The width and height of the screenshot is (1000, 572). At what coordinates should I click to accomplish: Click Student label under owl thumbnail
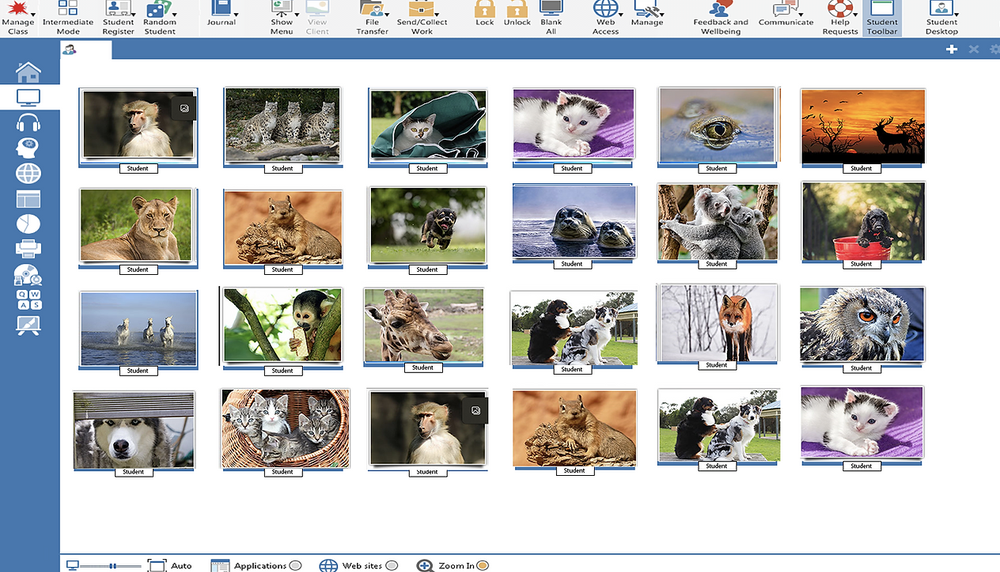coord(861,368)
